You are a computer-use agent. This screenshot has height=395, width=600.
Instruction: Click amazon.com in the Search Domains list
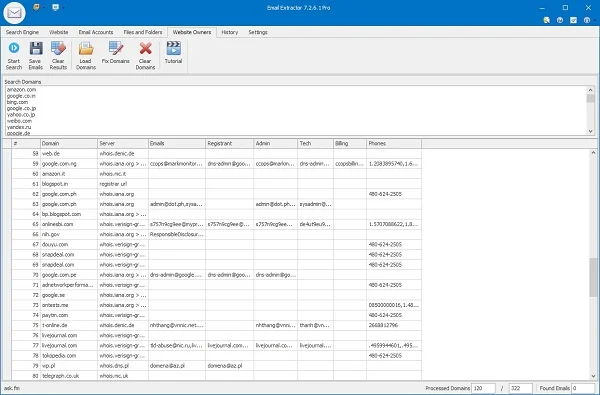(21, 90)
